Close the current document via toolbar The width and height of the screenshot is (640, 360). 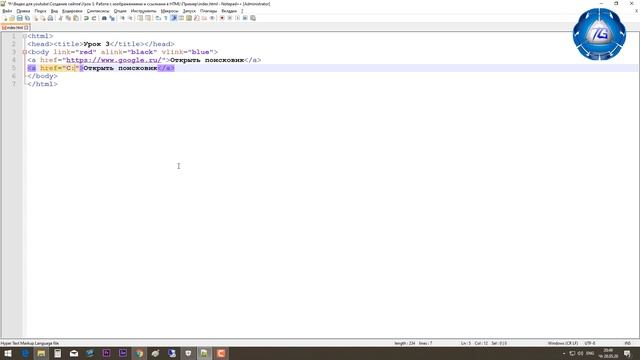click(36, 18)
